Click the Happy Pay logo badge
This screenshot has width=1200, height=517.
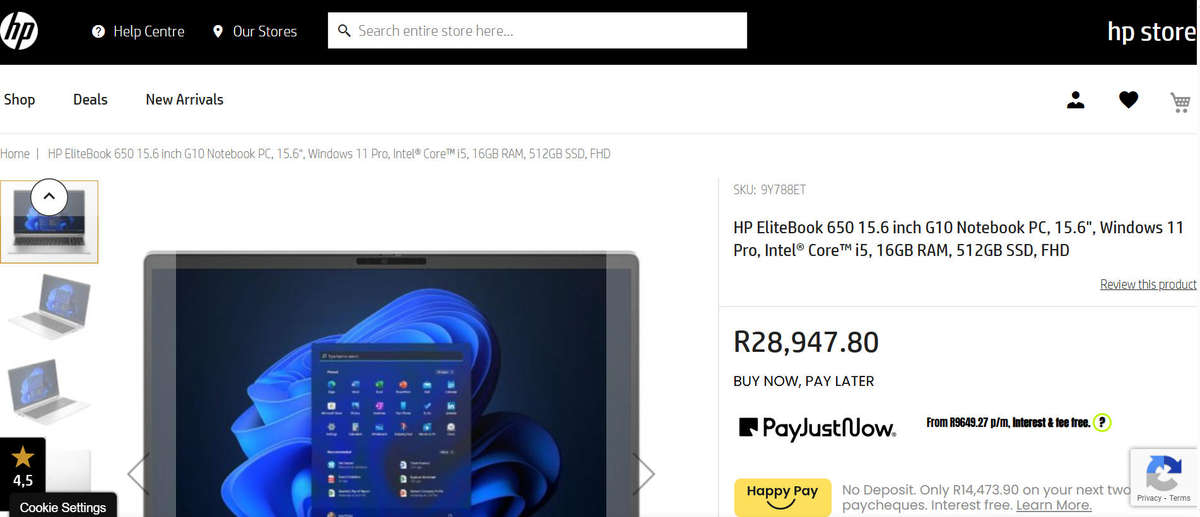(x=782, y=497)
